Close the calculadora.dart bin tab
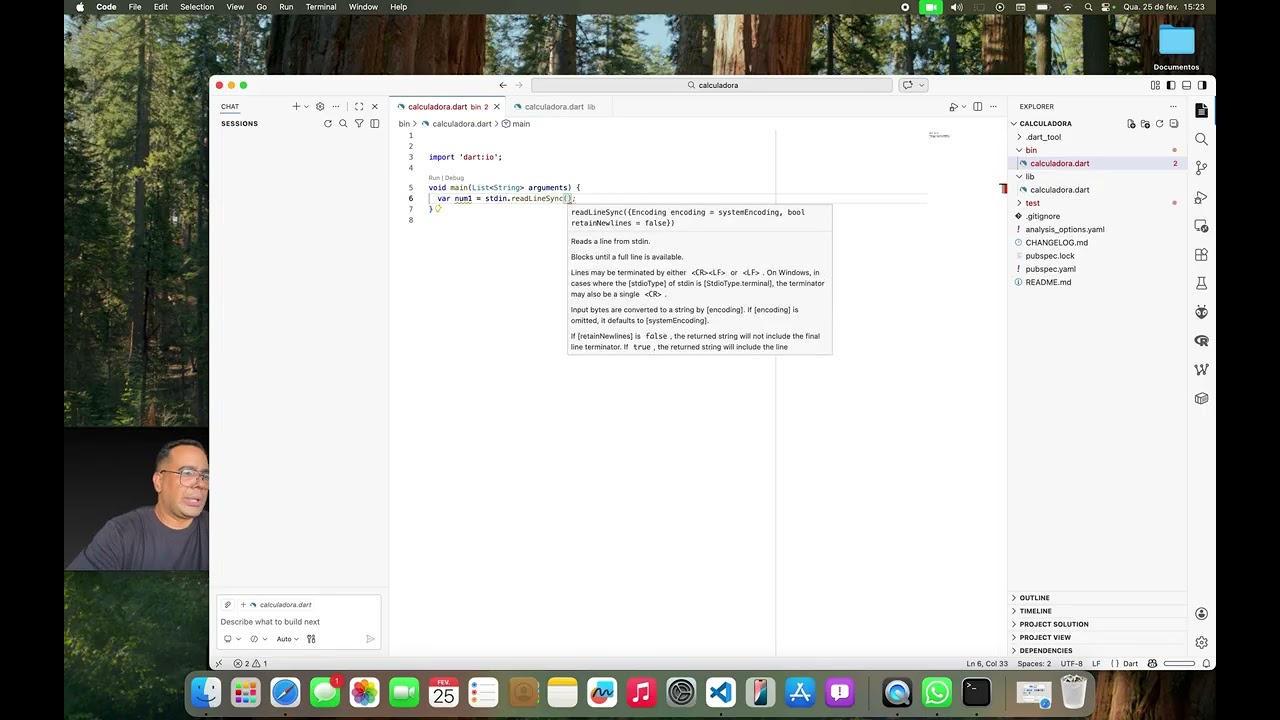1280x720 pixels. (x=496, y=107)
